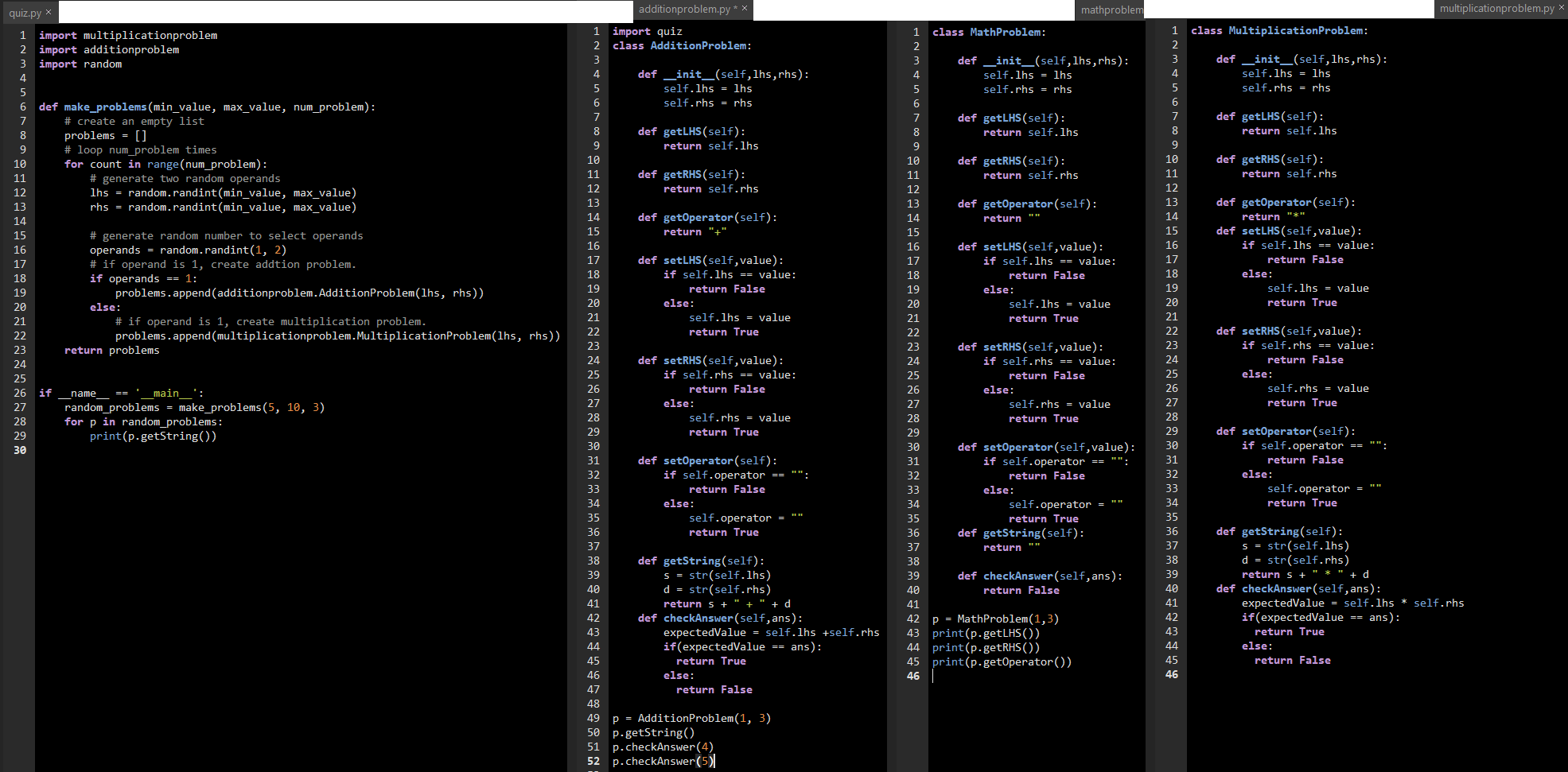1568x772 pixels.
Task: Close the additionproblem.py tab
Action: 745,9
